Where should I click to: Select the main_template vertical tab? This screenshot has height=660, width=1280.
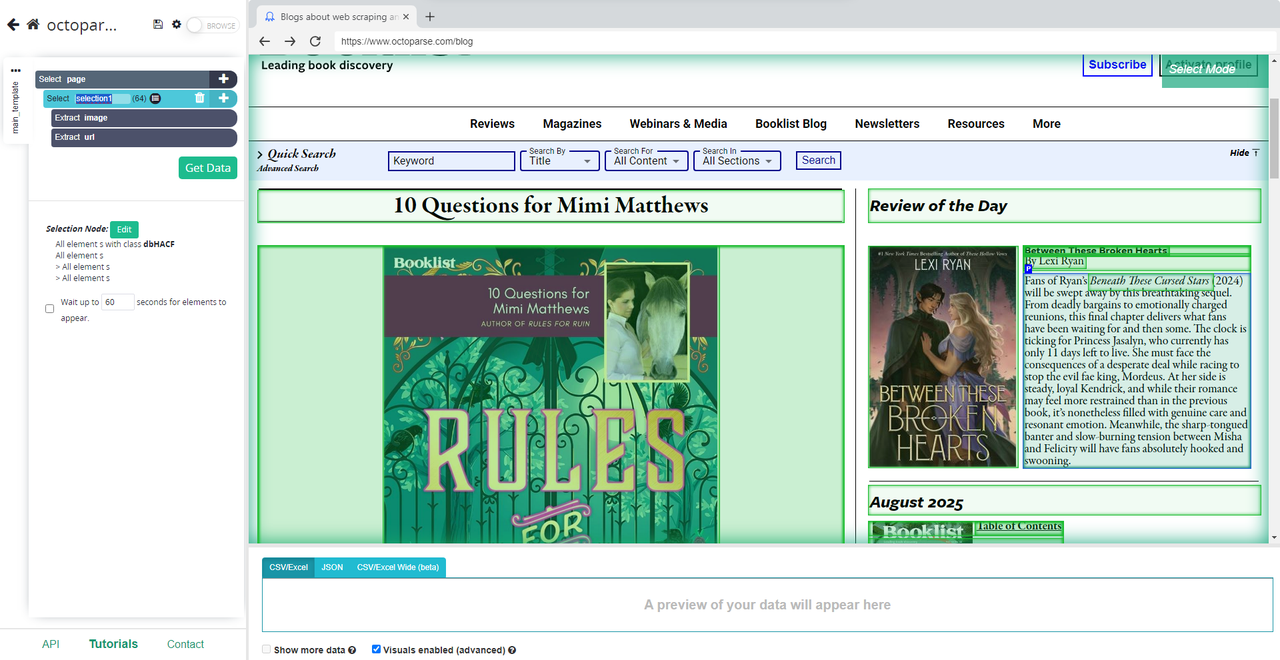(x=15, y=107)
